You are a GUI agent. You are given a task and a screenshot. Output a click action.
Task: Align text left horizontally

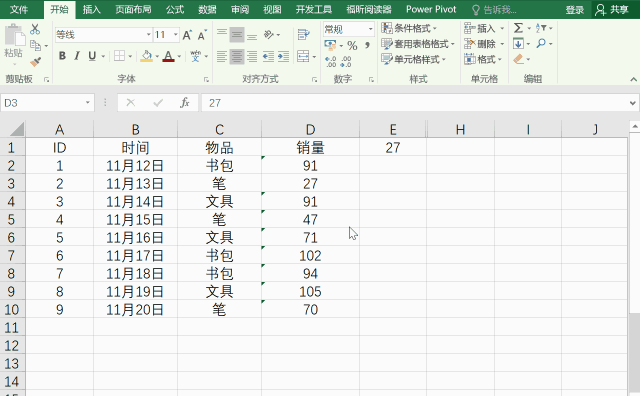coord(222,56)
